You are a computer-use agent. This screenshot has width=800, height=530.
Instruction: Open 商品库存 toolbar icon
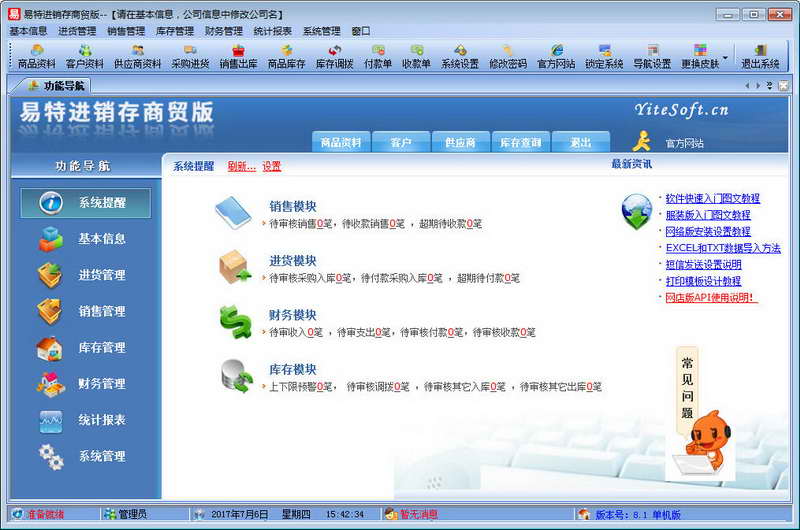[x=286, y=57]
